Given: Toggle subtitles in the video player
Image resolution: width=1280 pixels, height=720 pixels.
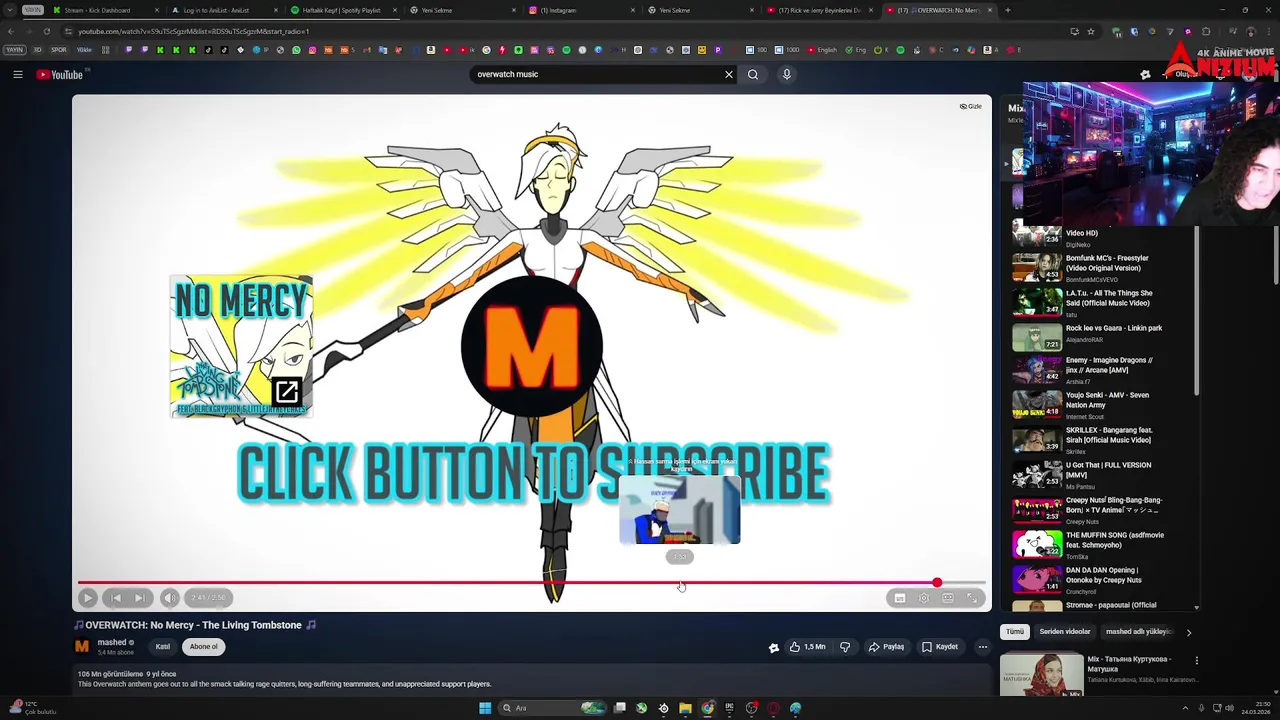Looking at the screenshot, I should [x=900, y=598].
